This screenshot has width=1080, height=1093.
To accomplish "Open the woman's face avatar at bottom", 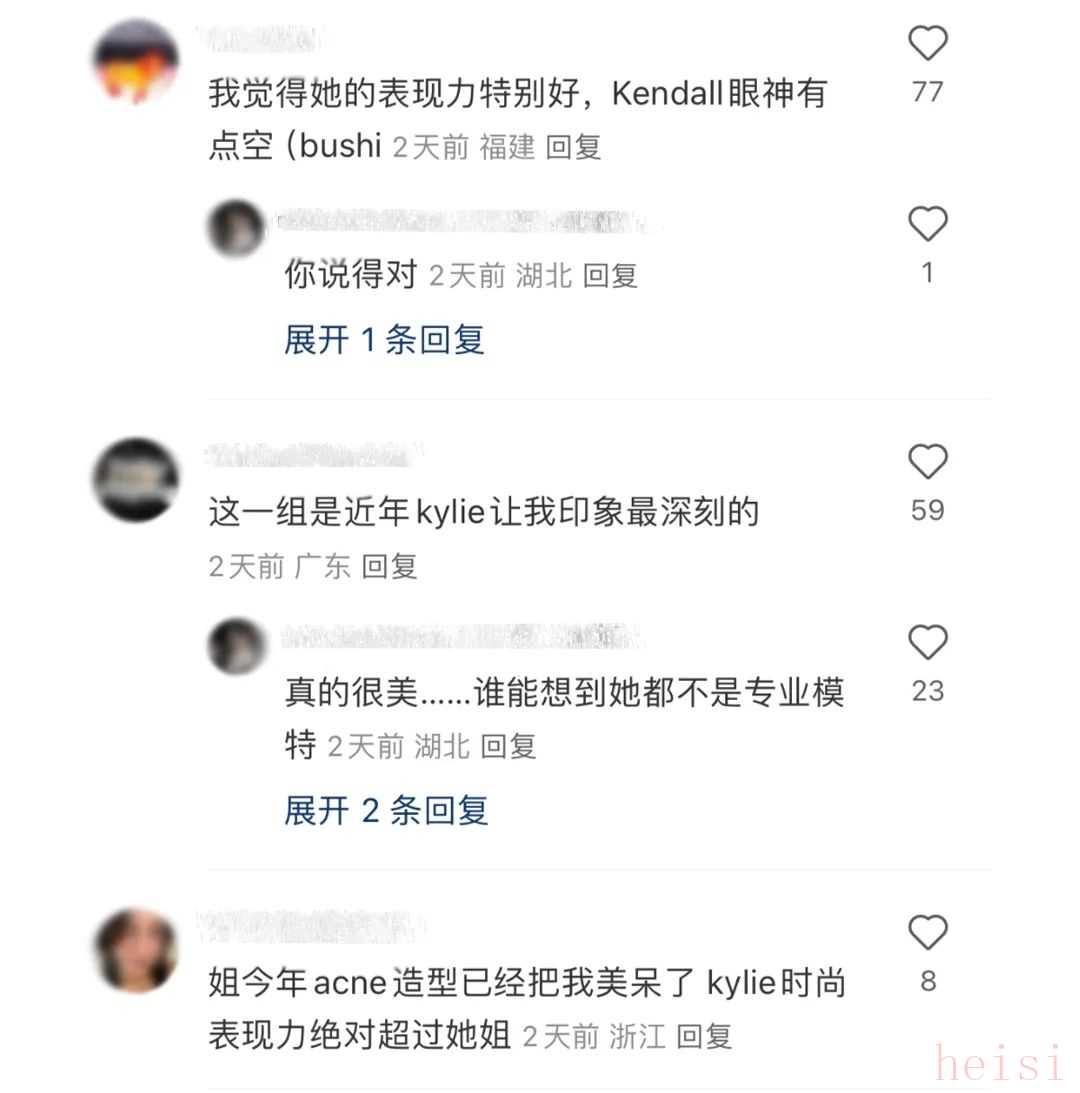I will click(x=136, y=951).
